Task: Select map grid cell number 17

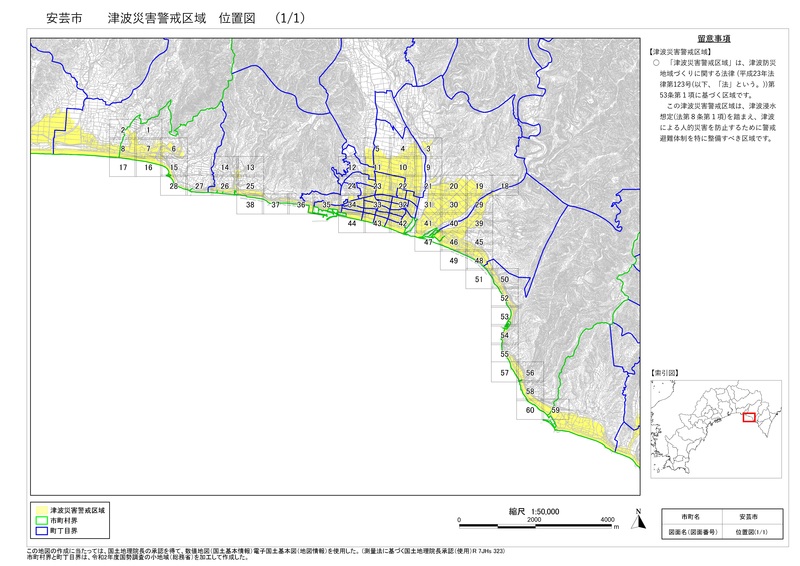Action: pos(122,168)
